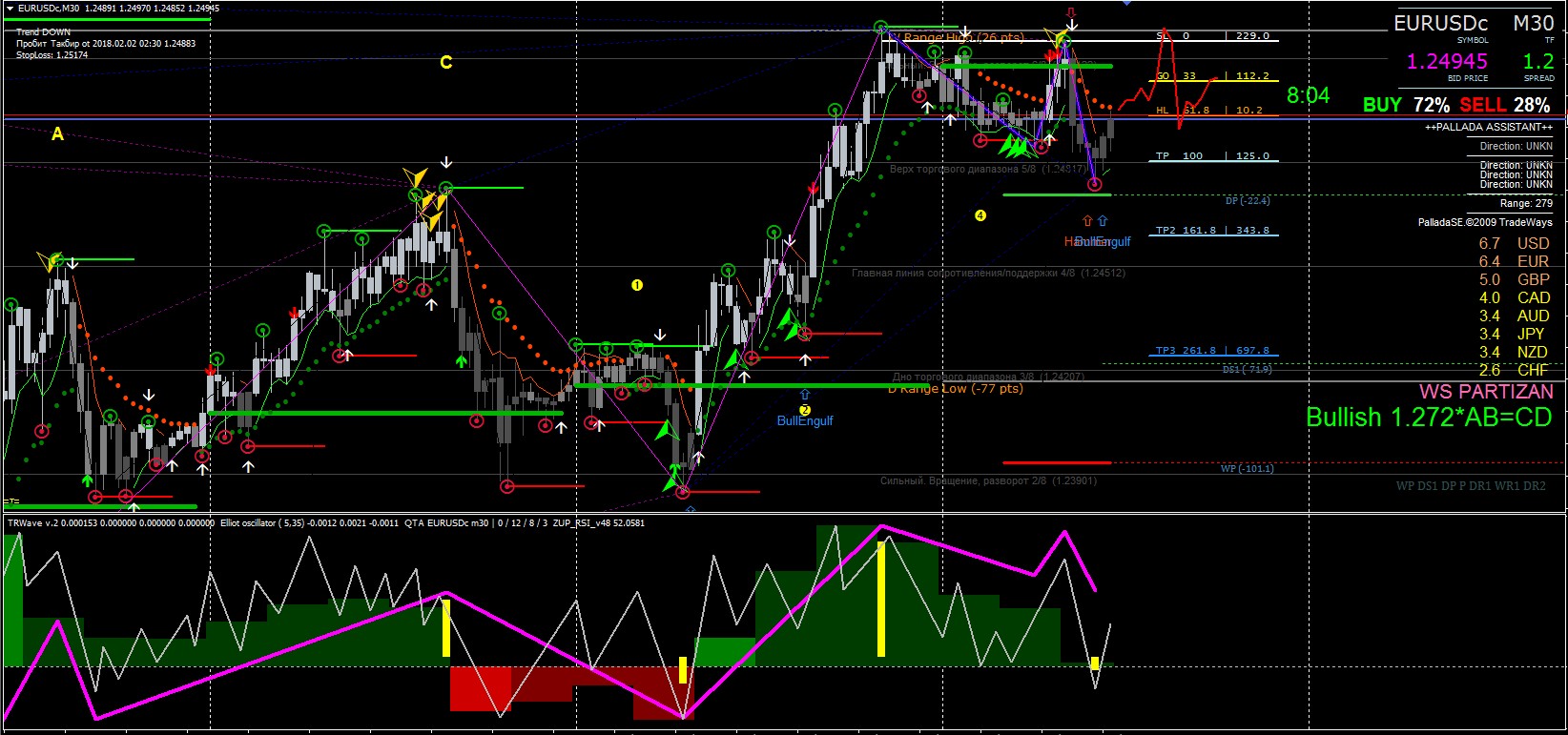Image resolution: width=1568 pixels, height=735 pixels.
Task: Select the yellow wave label A
Action: 58,135
